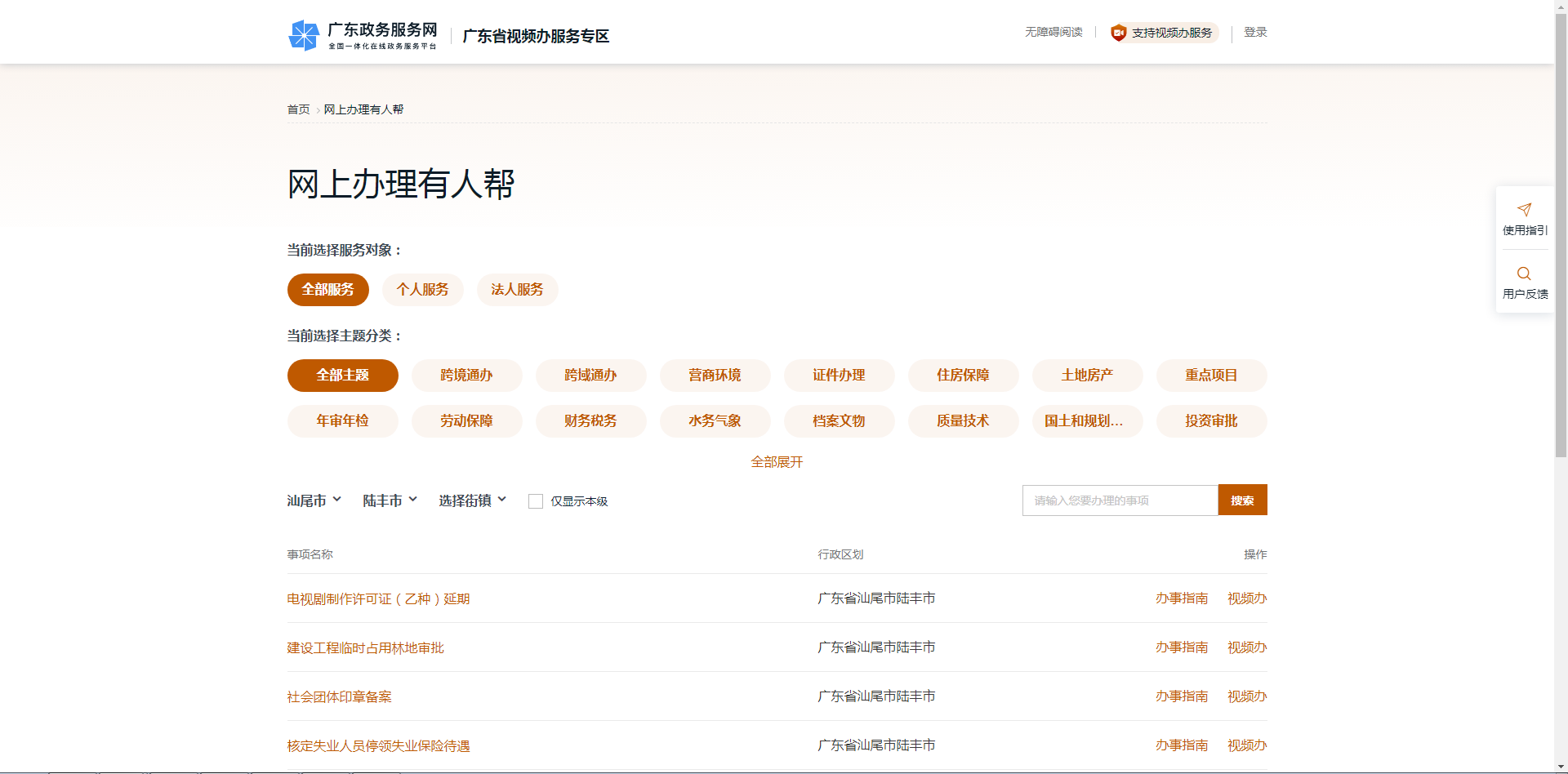Viewport: 1568px width, 774px height.
Task: Select the 劳动保障 topic category
Action: 466,420
